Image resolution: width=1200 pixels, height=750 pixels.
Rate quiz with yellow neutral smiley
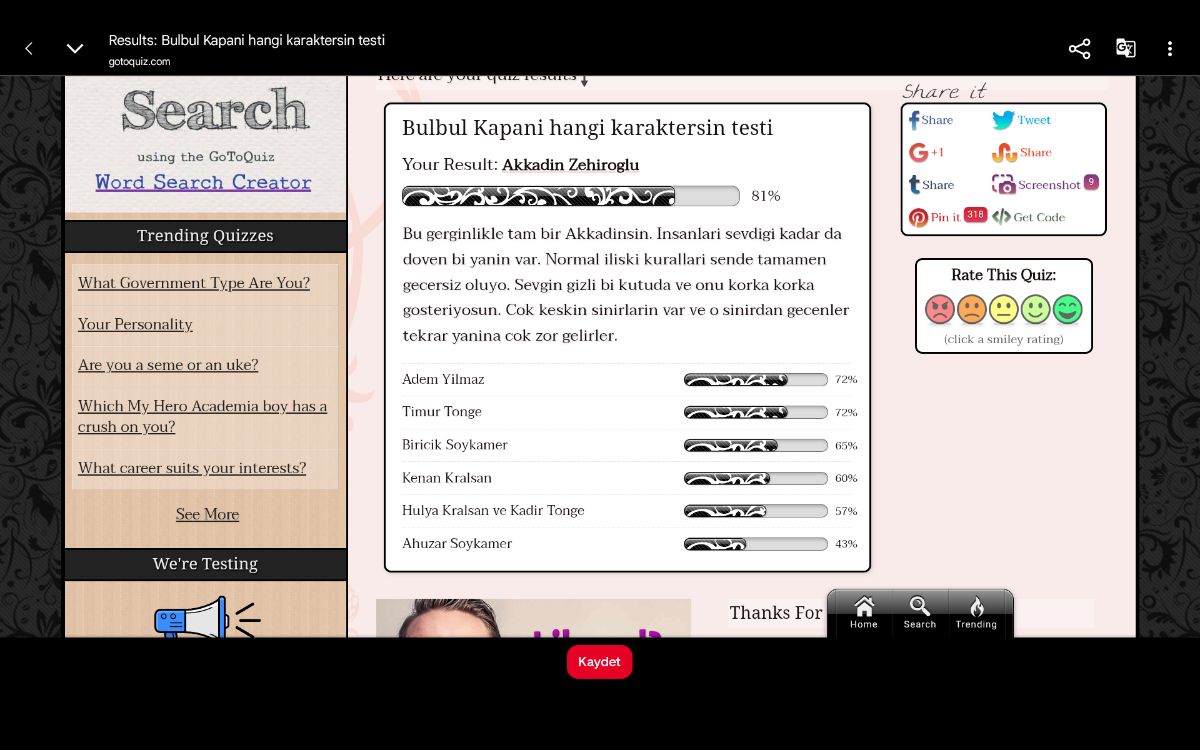(1004, 309)
